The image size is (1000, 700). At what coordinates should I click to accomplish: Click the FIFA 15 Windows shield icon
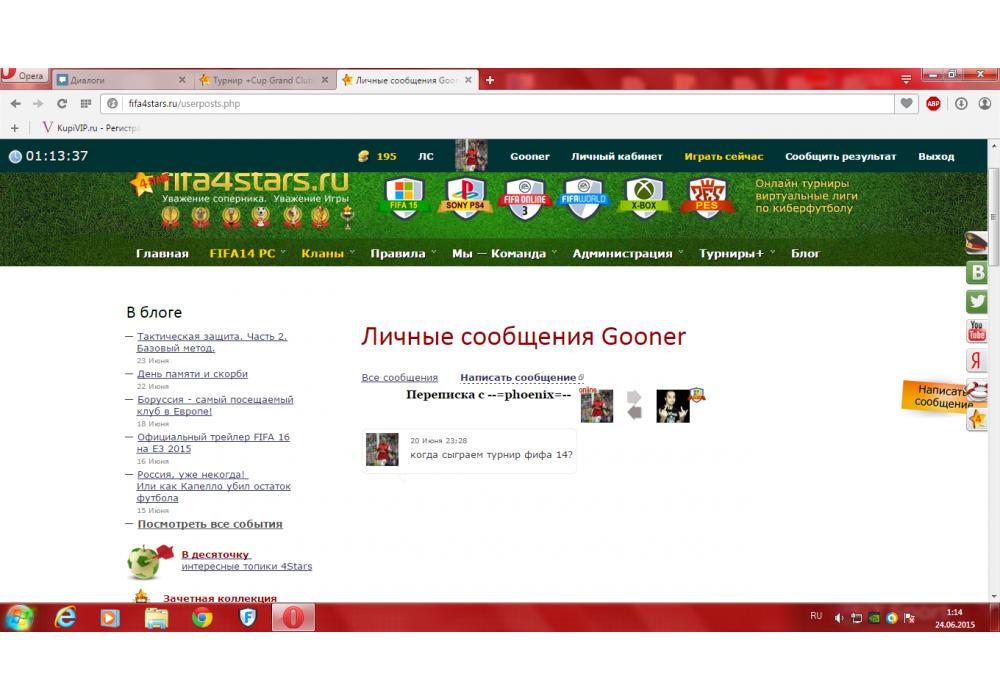point(404,197)
